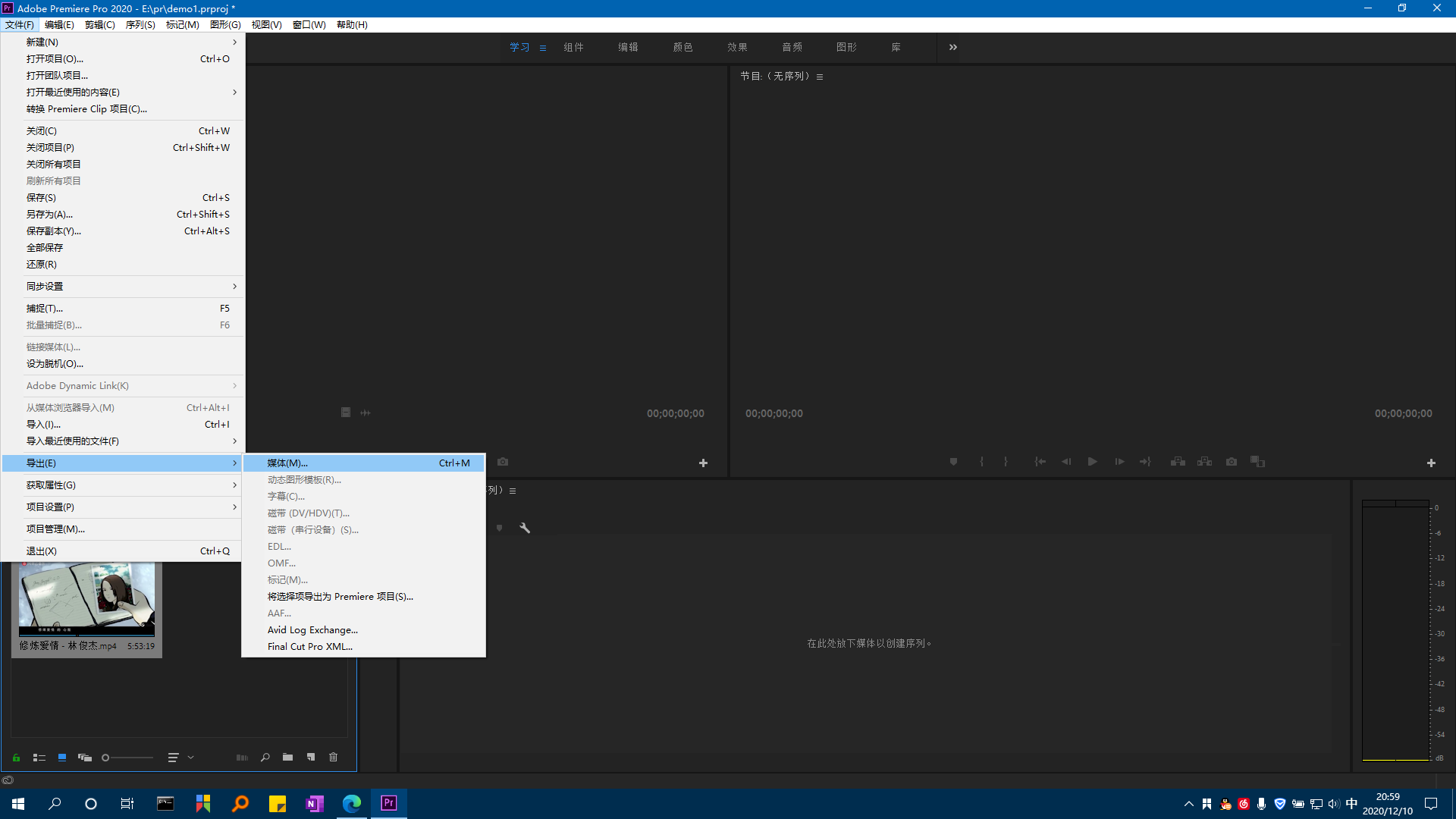Switch project panel to icon view
Viewport: 1456px width, 819px height.
(x=62, y=758)
